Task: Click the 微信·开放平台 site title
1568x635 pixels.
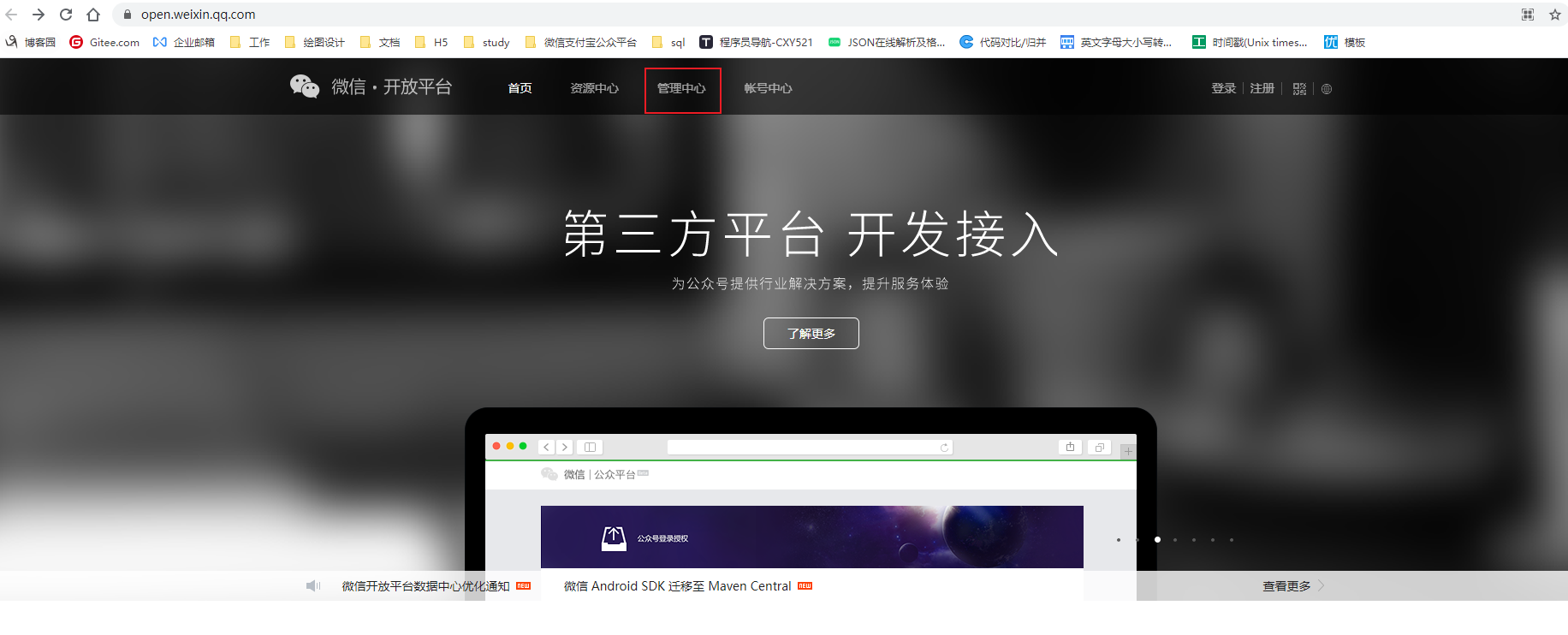Action: click(x=391, y=86)
